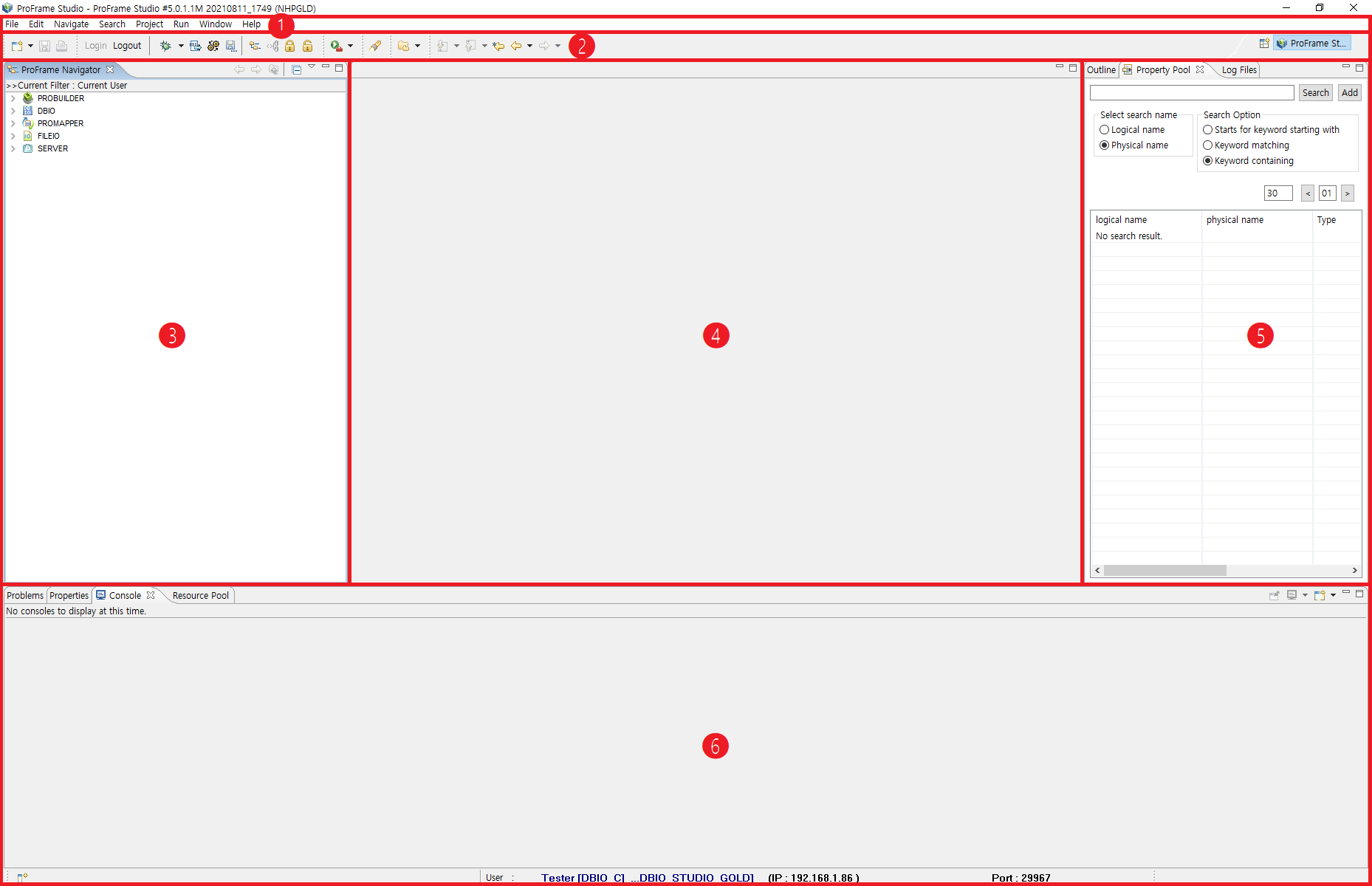
Task: Enable the Keyword matching search option
Action: (1208, 145)
